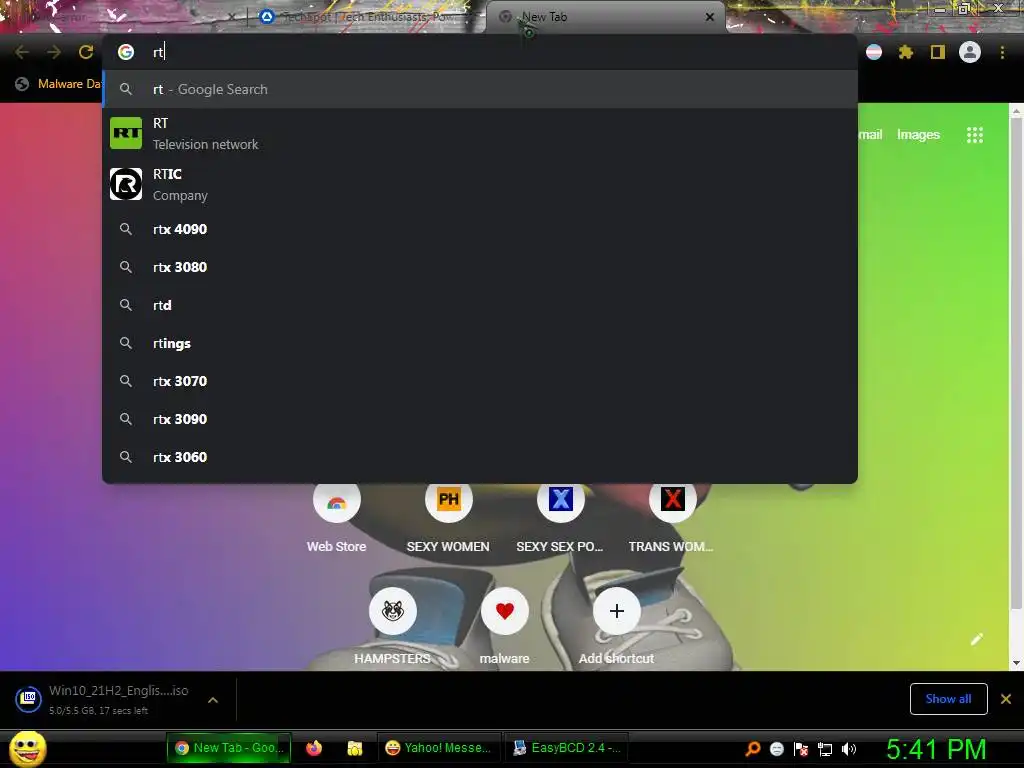Reload the page with the refresh icon

(86, 52)
